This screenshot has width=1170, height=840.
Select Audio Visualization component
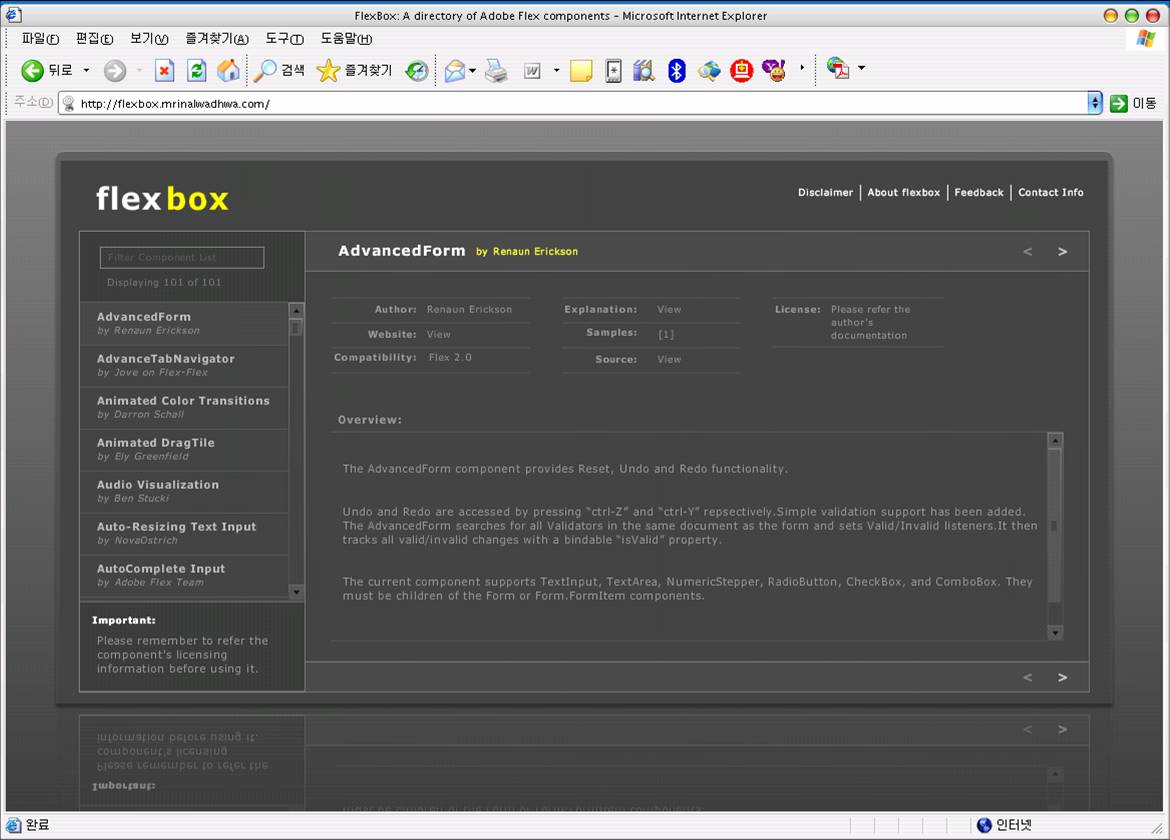(184, 491)
